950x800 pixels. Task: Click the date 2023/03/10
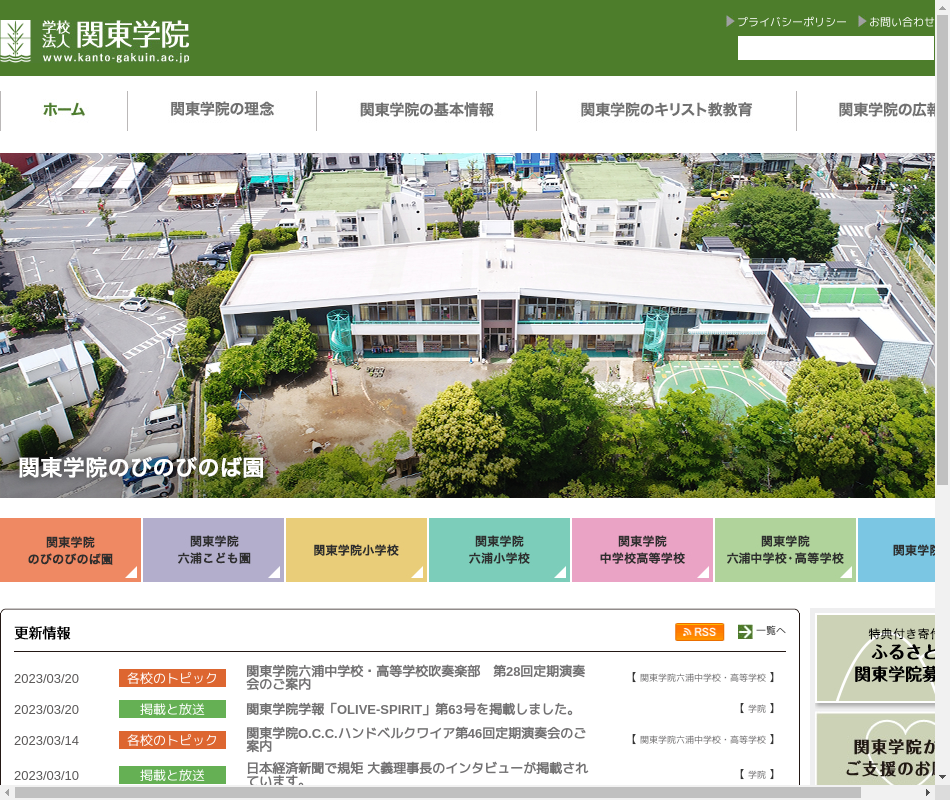pyautogui.click(x=47, y=776)
